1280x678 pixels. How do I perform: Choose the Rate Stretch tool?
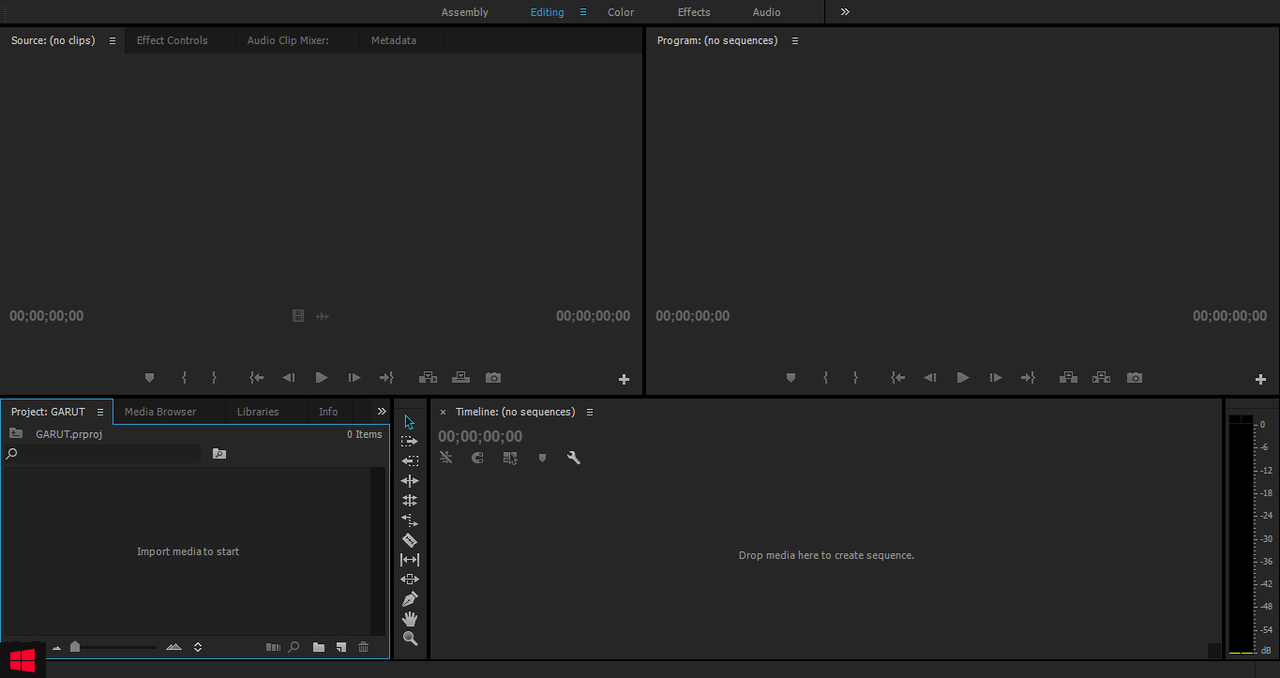click(409, 520)
